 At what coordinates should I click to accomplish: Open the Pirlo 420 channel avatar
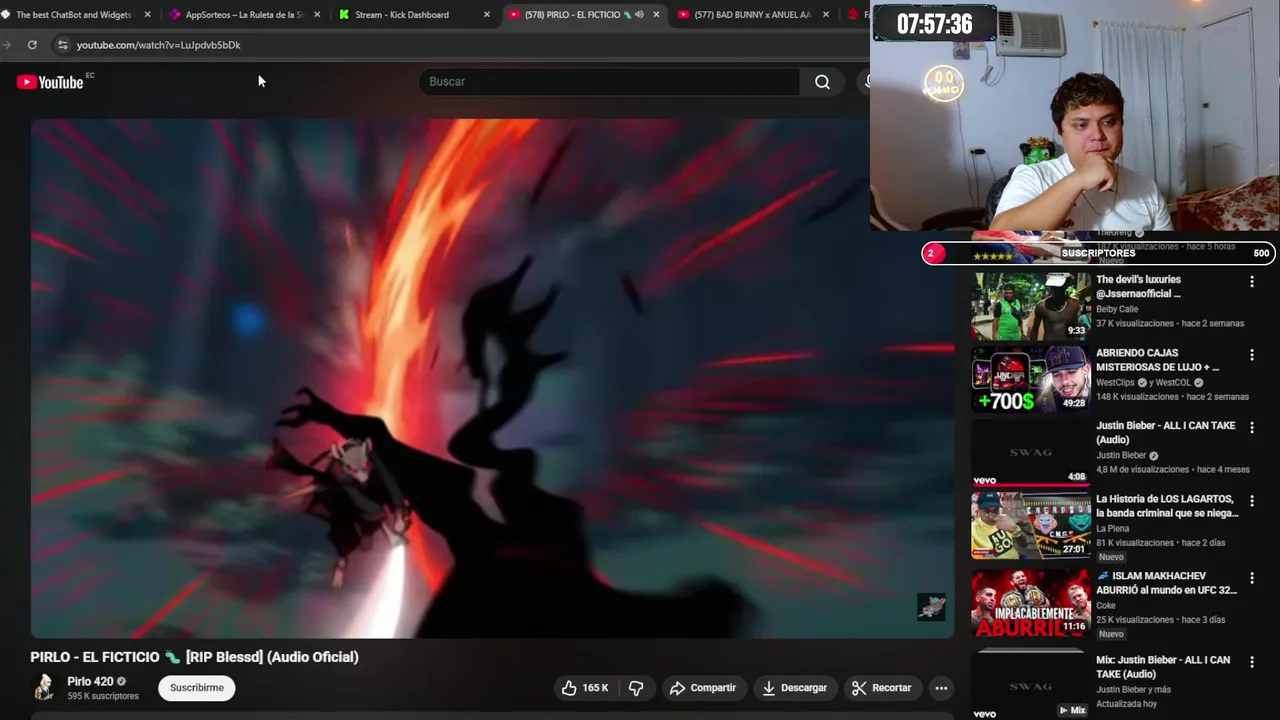(44, 687)
